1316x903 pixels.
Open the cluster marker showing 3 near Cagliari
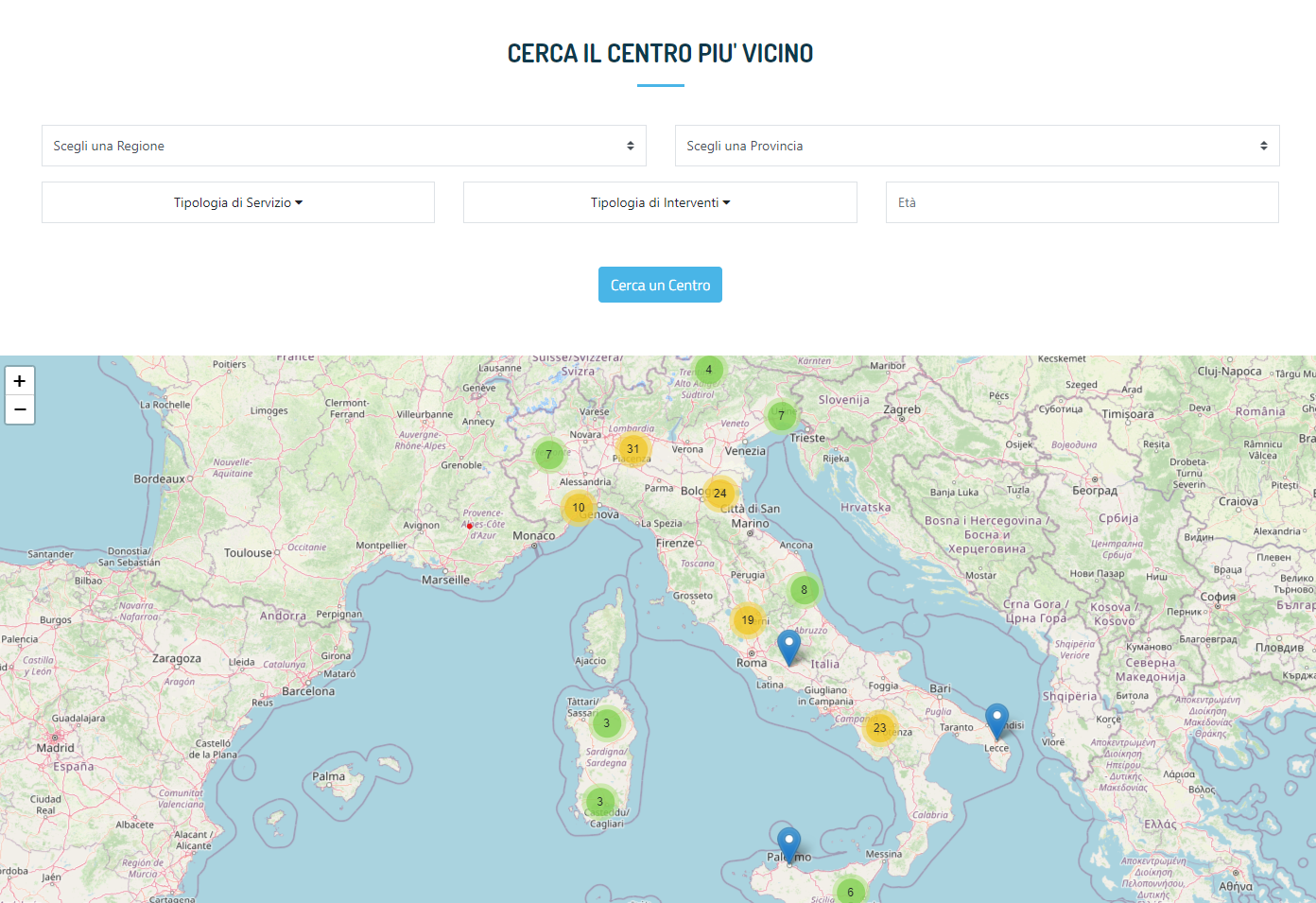[x=599, y=802]
